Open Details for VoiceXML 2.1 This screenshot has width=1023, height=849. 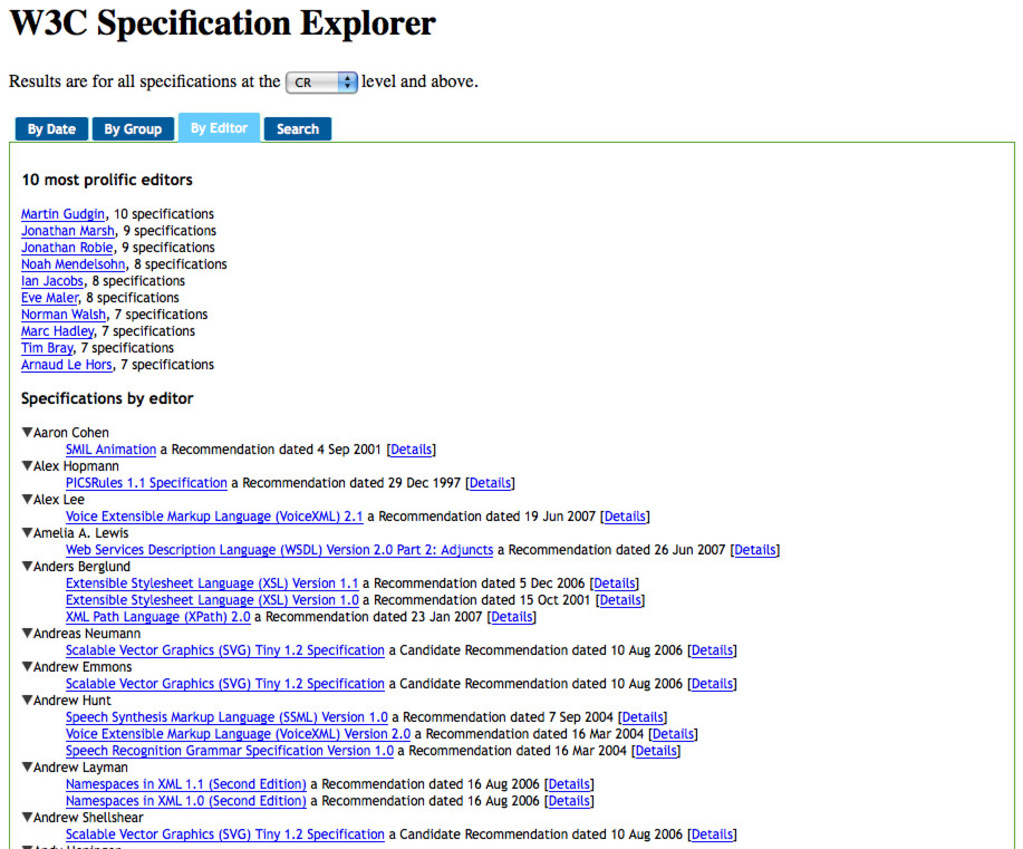click(625, 516)
